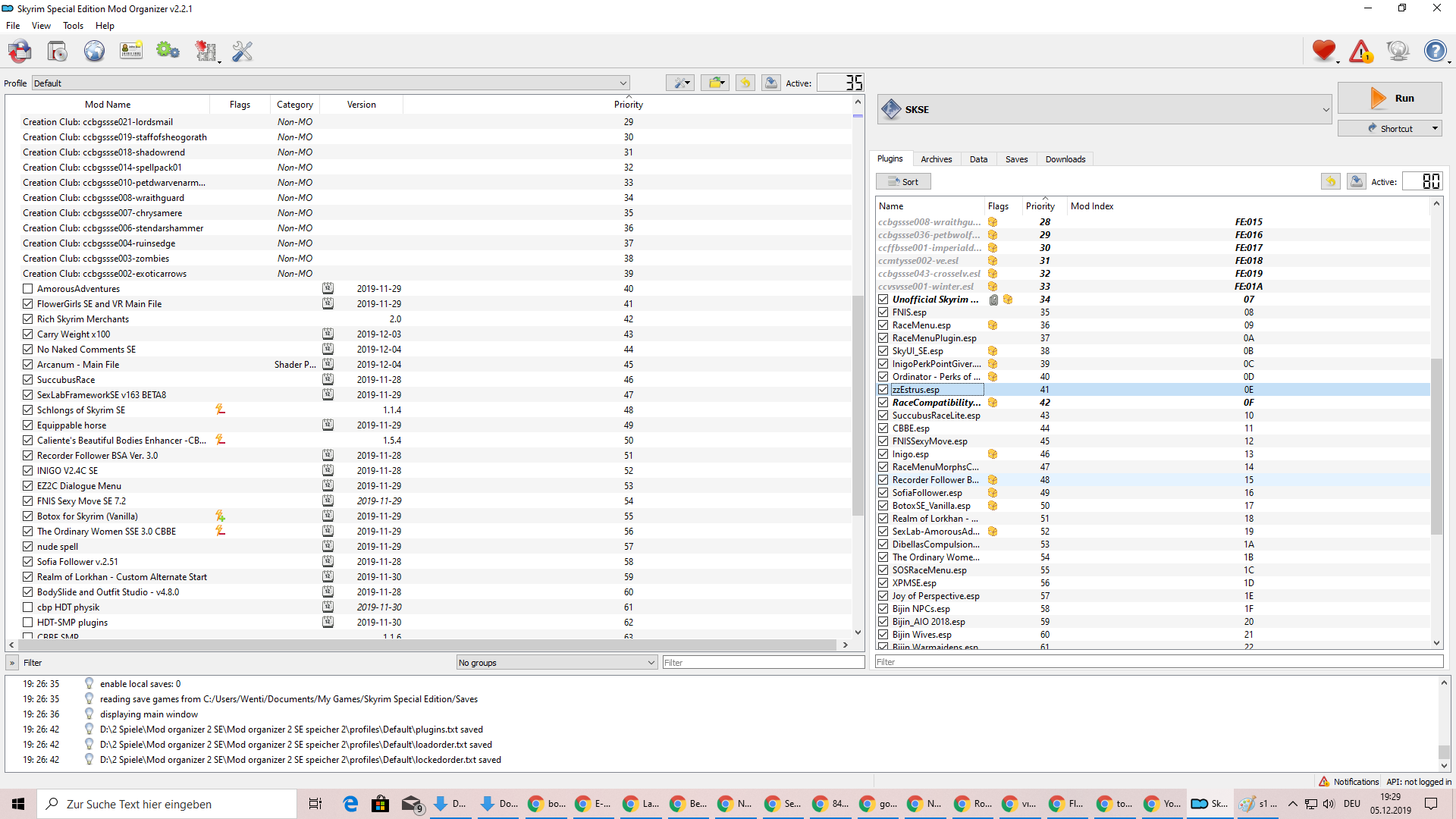This screenshot has height=819, width=1456.
Task: Click the flag icon on SkyUI_SE.esp row
Action: [993, 351]
